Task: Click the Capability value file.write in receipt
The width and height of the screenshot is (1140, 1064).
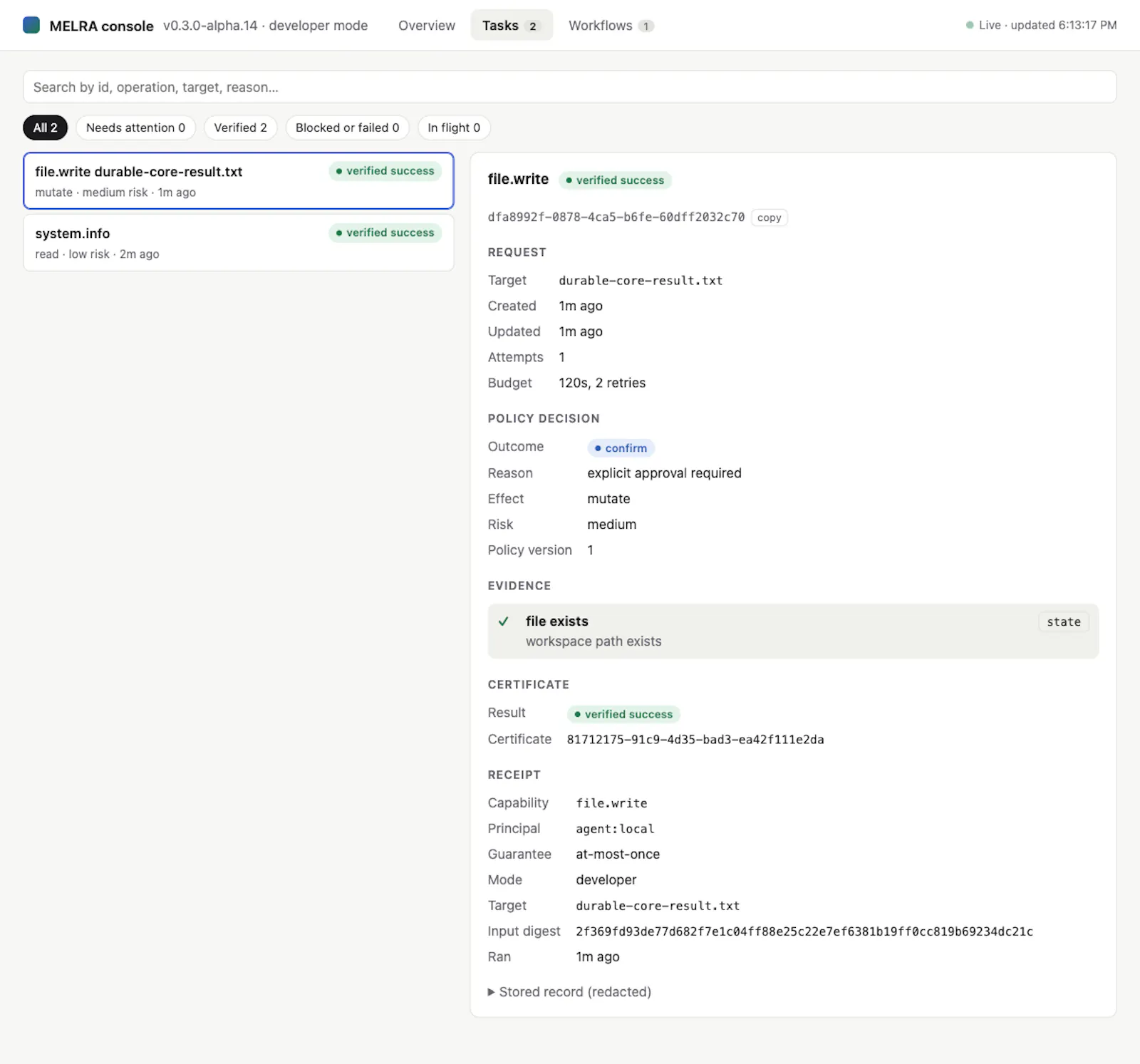Action: pos(611,803)
